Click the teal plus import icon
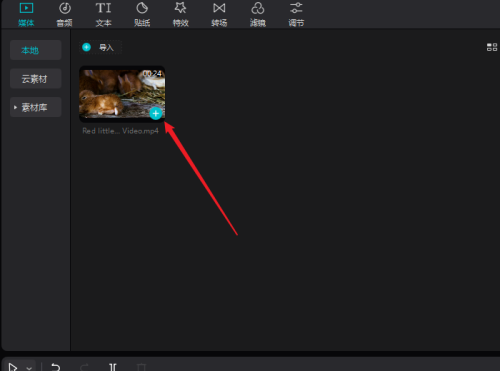 (x=86, y=47)
